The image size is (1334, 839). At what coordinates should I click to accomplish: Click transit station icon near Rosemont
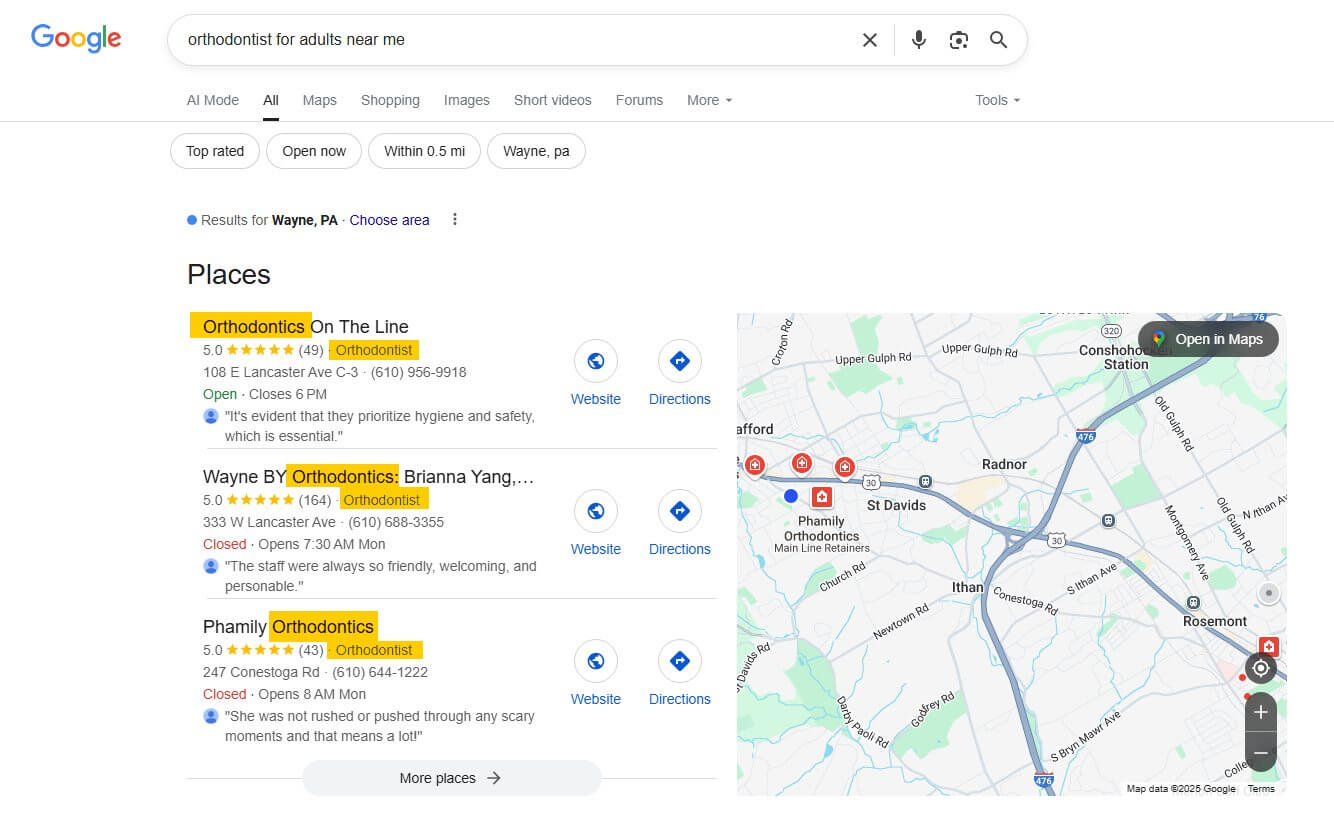1193,602
